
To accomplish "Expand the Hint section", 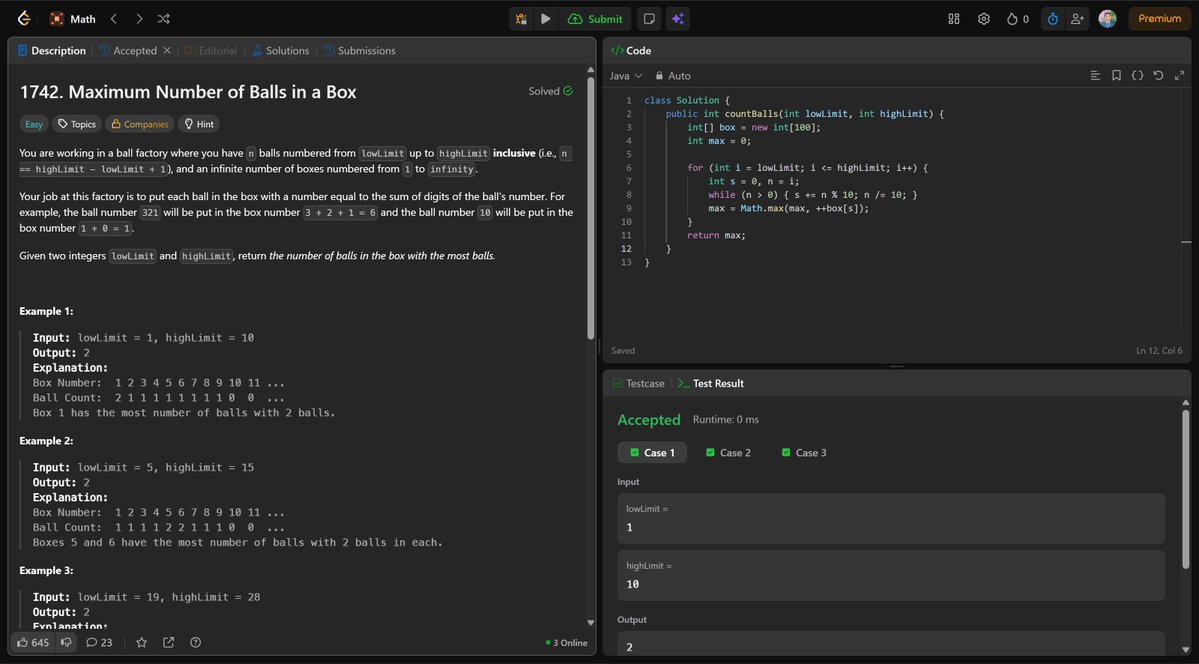I will 198,123.
